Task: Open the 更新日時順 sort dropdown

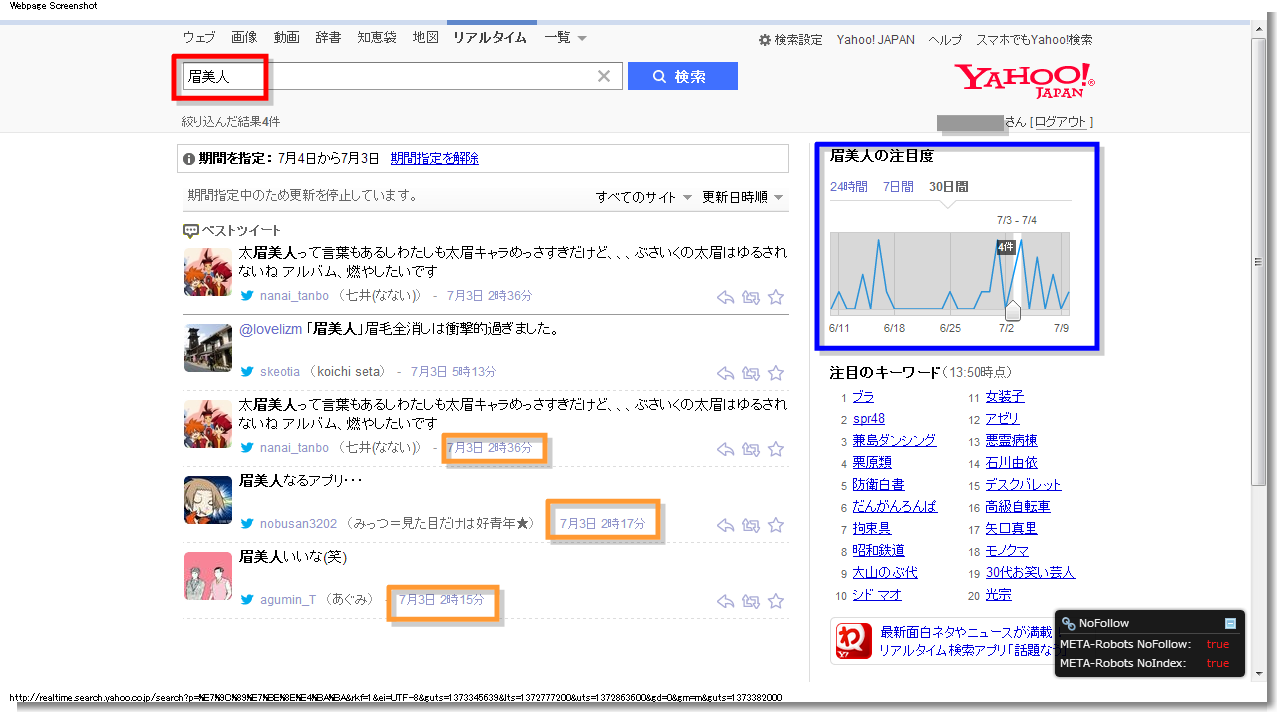Action: pos(742,197)
